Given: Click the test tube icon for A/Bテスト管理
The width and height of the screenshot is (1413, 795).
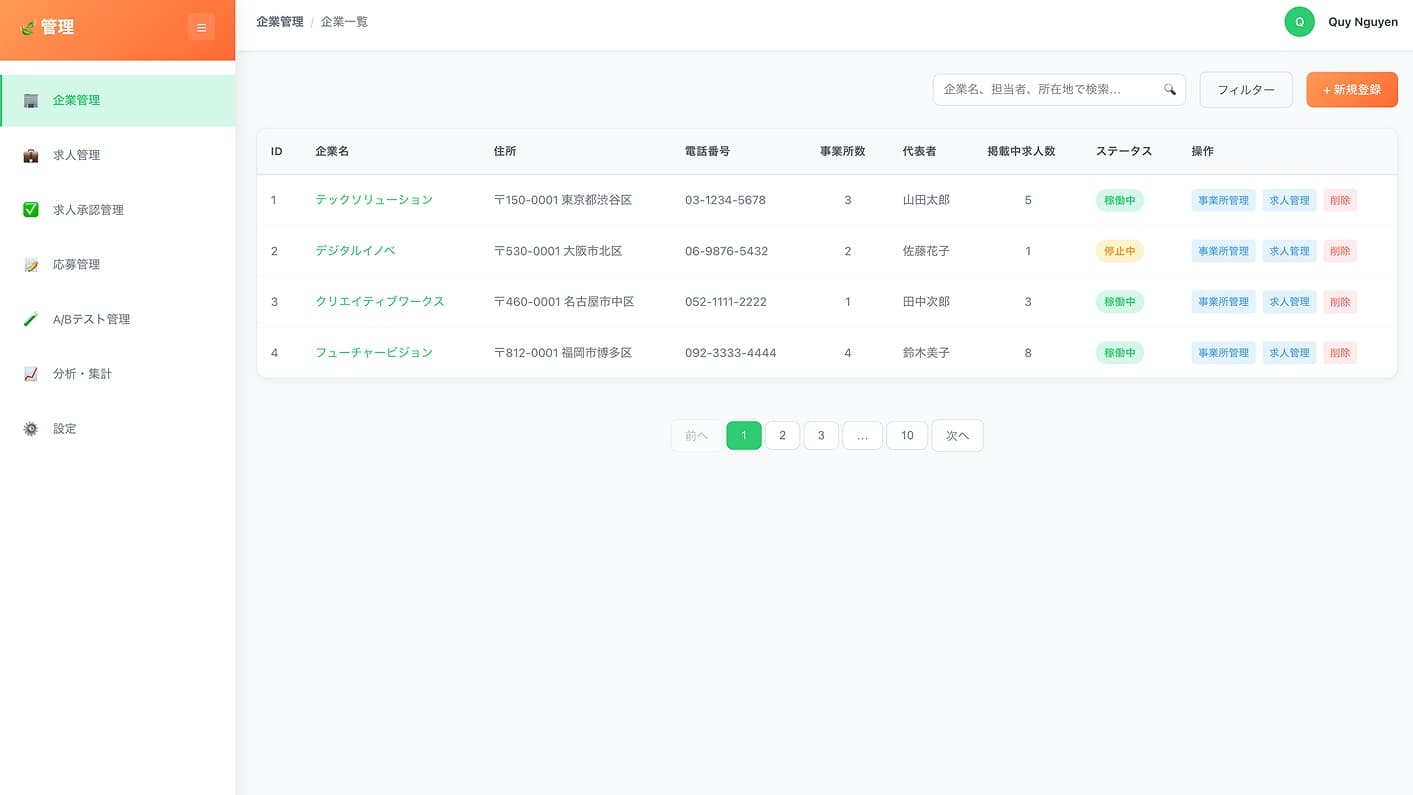Looking at the screenshot, I should pos(31,320).
